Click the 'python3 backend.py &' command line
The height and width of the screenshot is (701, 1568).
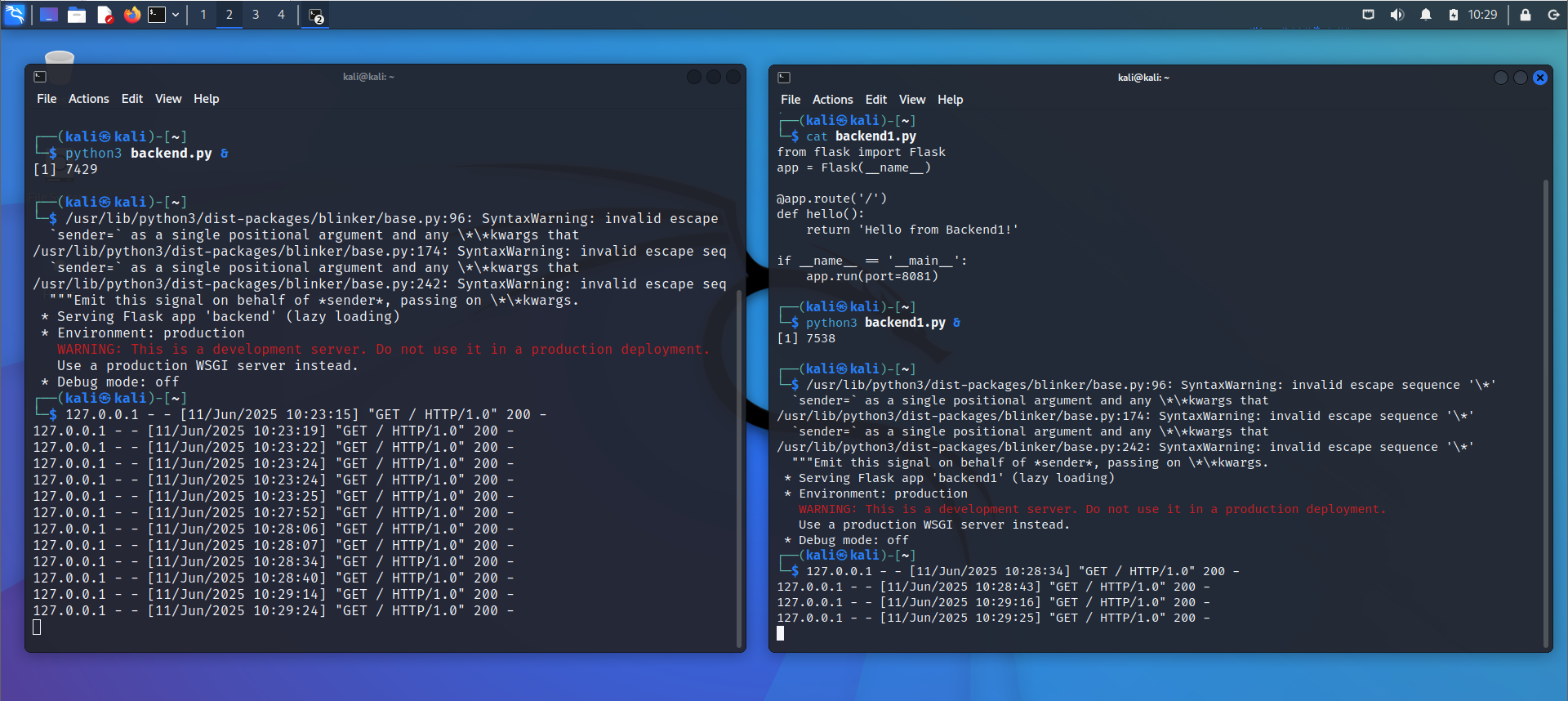click(147, 153)
